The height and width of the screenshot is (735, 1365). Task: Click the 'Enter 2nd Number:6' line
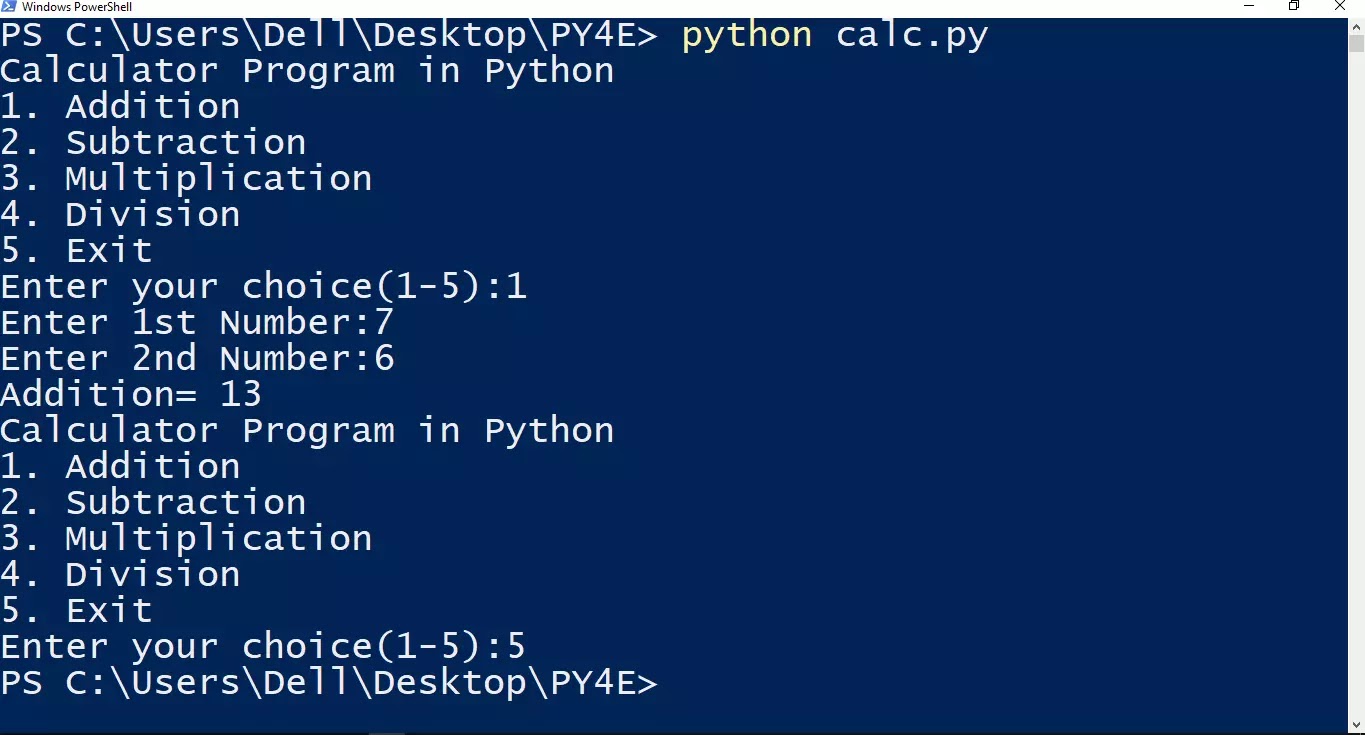[197, 358]
